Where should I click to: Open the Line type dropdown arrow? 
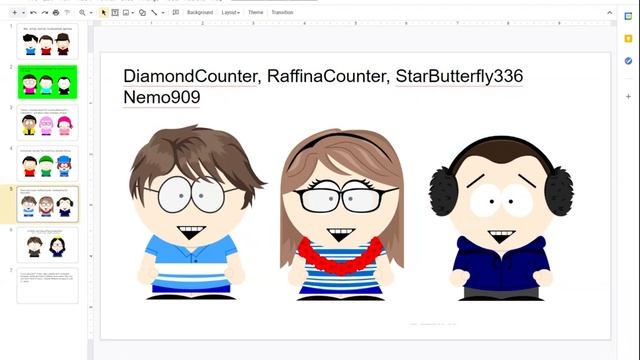pos(163,13)
